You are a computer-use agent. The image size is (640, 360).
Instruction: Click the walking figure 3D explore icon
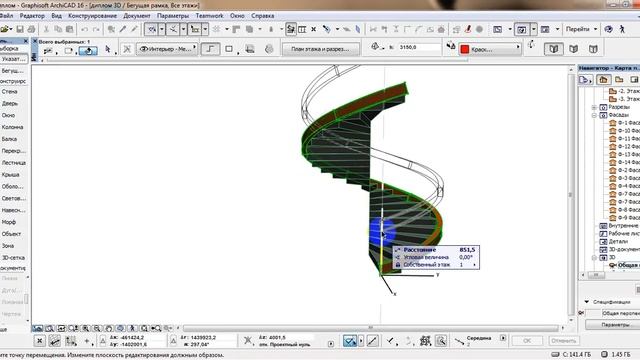pos(622,29)
